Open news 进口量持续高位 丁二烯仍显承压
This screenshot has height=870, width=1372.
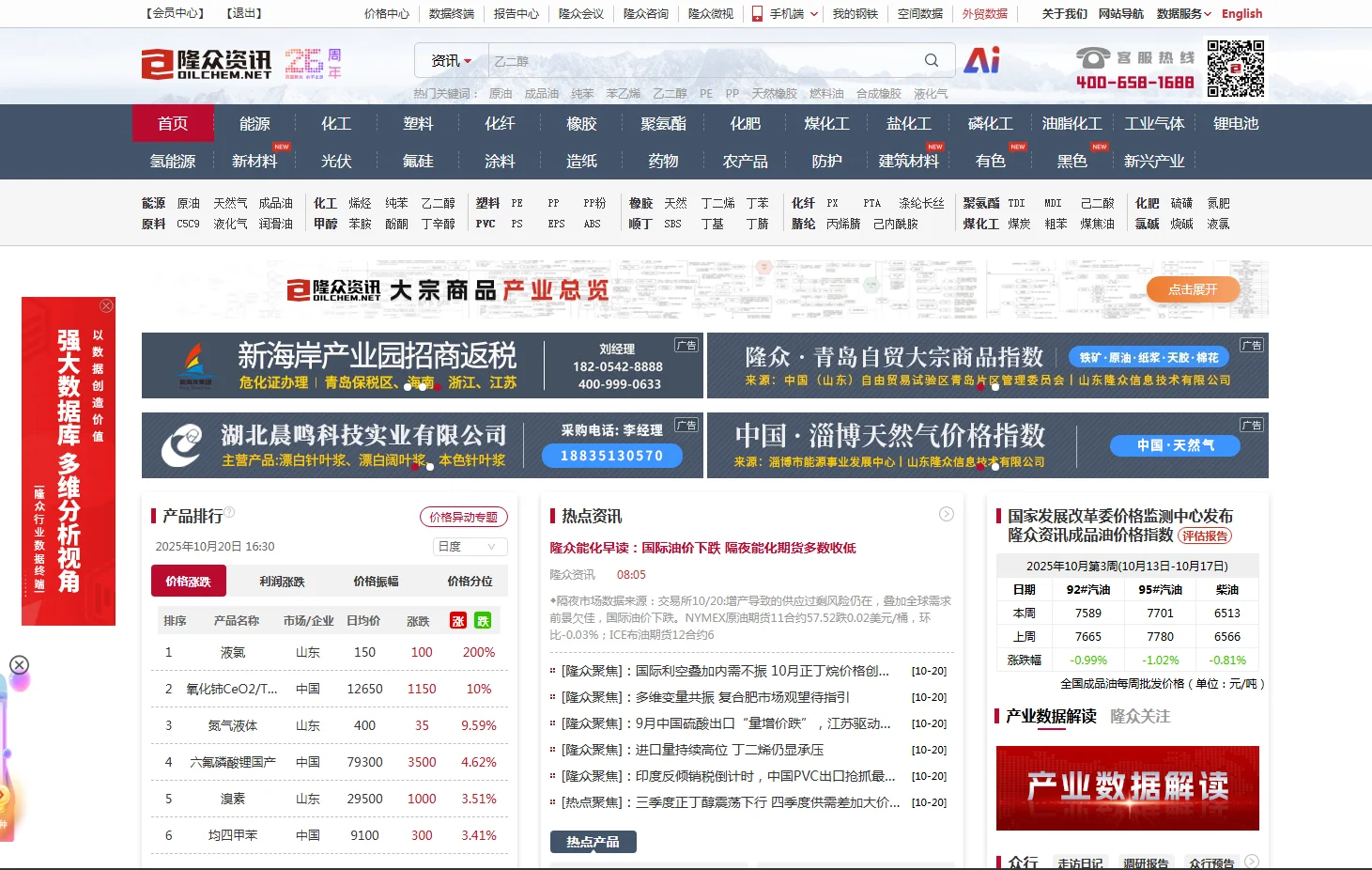click(692, 750)
